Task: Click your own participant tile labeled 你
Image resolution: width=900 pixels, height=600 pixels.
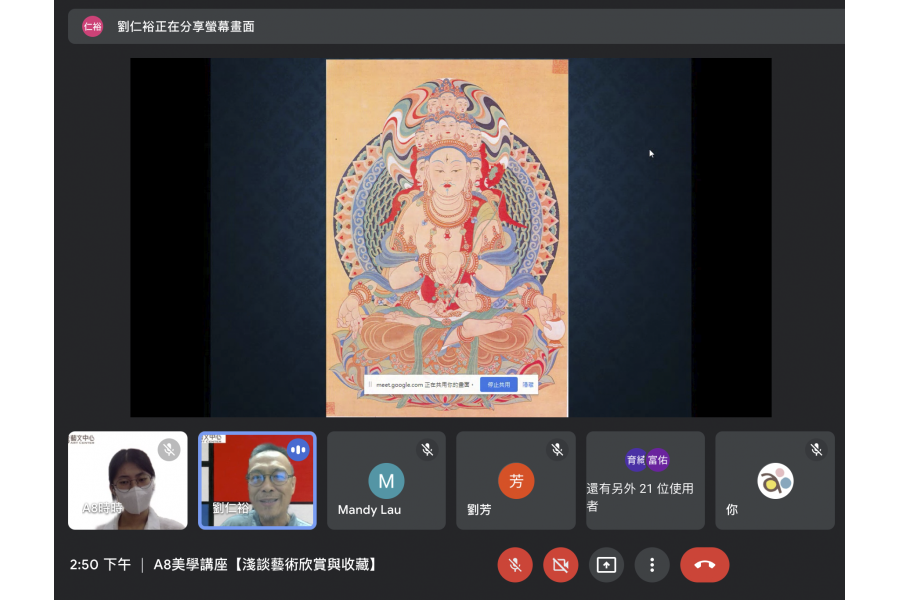Action: tap(775, 481)
